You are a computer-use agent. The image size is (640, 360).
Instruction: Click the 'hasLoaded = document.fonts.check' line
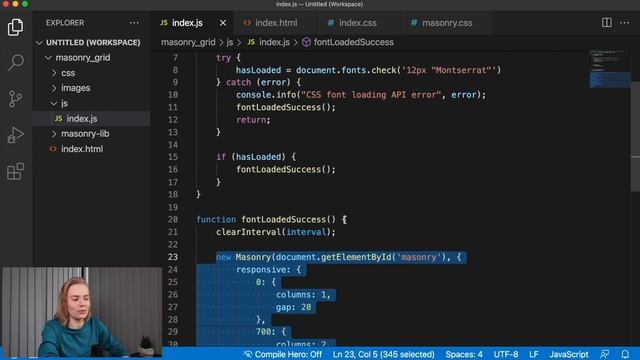coord(368,70)
